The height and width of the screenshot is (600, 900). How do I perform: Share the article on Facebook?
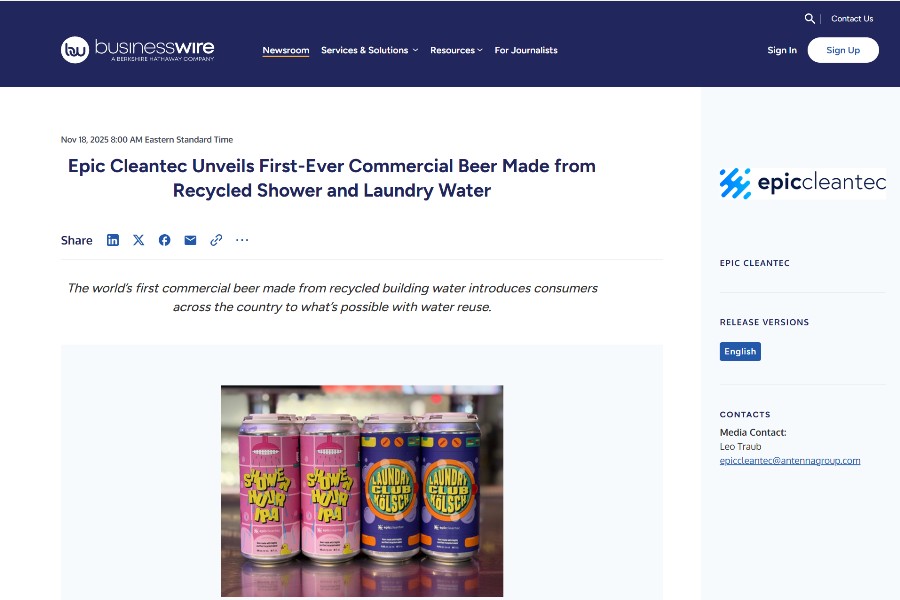coord(165,240)
